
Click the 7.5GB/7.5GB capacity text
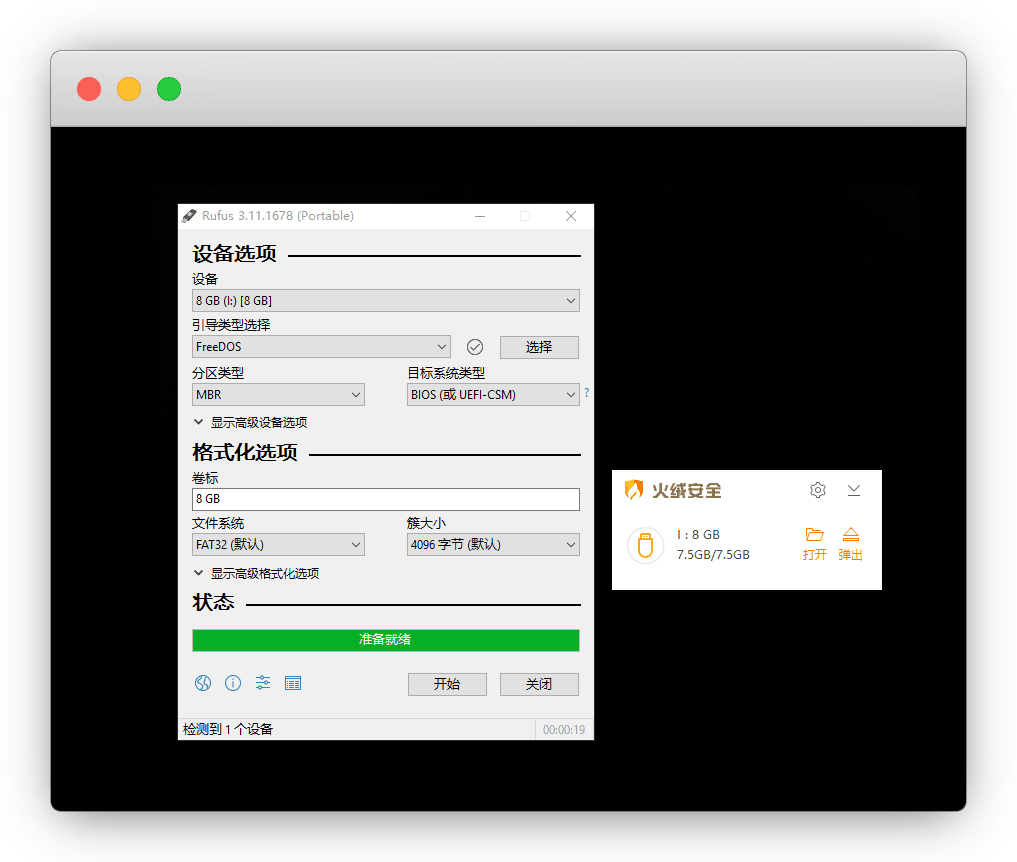click(x=713, y=555)
